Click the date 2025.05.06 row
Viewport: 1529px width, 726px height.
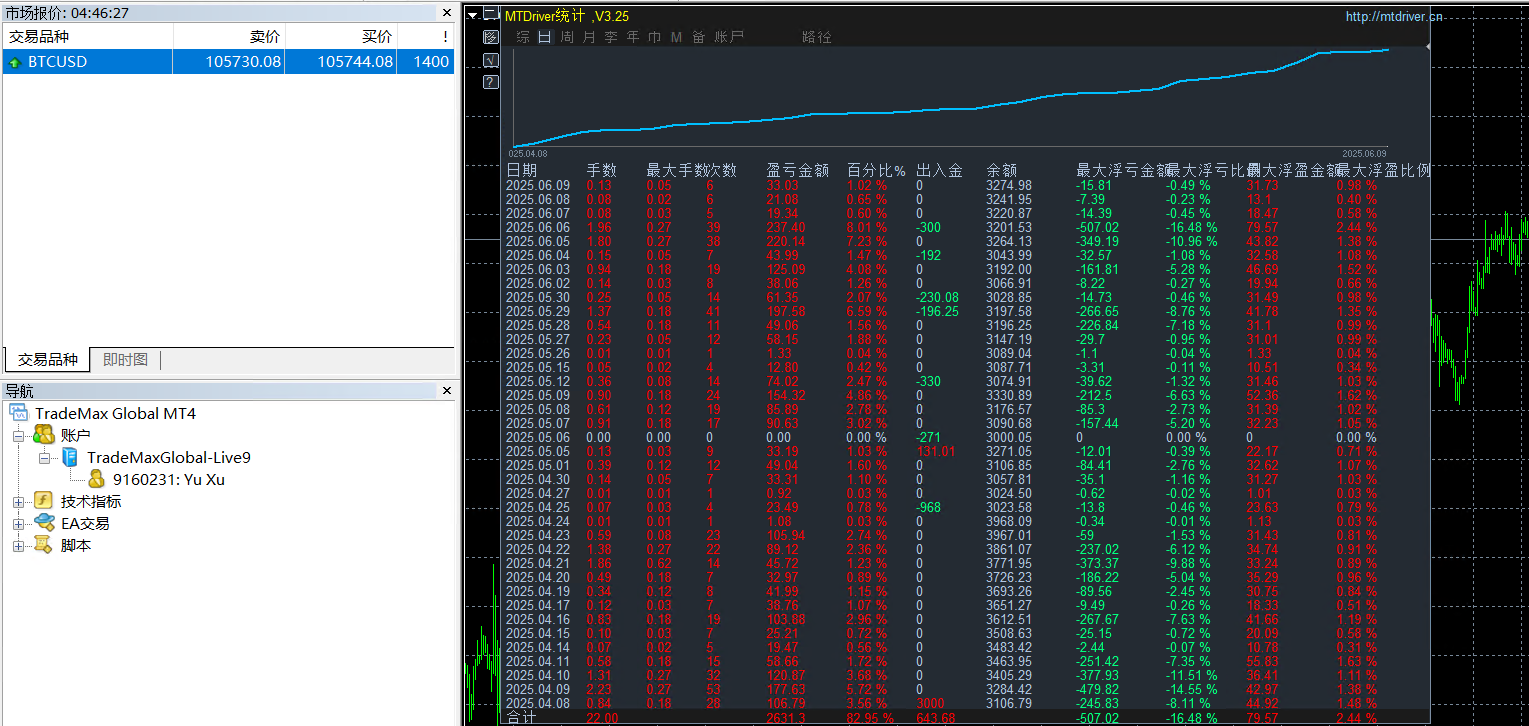point(538,437)
